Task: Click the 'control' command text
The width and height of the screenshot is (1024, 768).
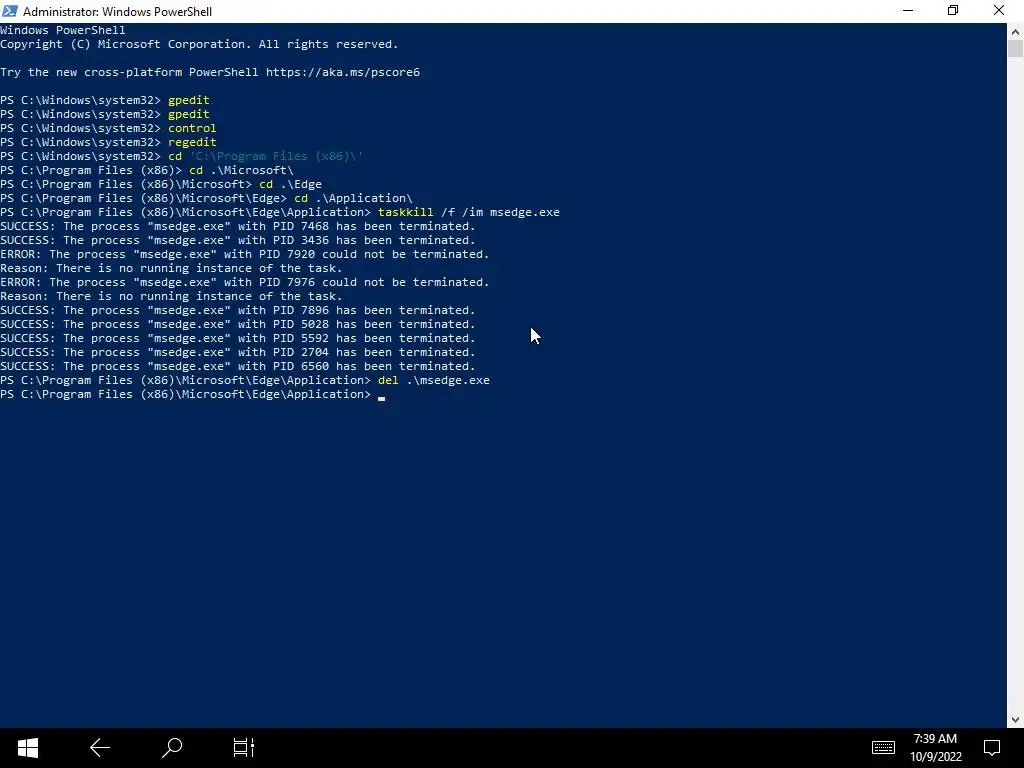Action: click(192, 128)
